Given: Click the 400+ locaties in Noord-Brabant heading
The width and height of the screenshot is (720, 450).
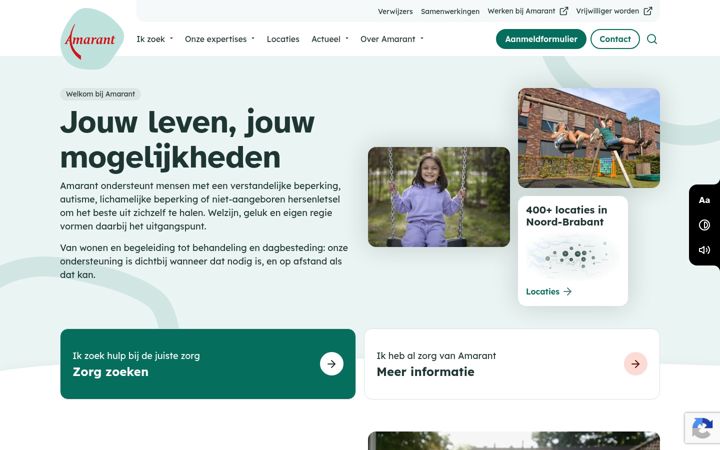Looking at the screenshot, I should [x=567, y=216].
